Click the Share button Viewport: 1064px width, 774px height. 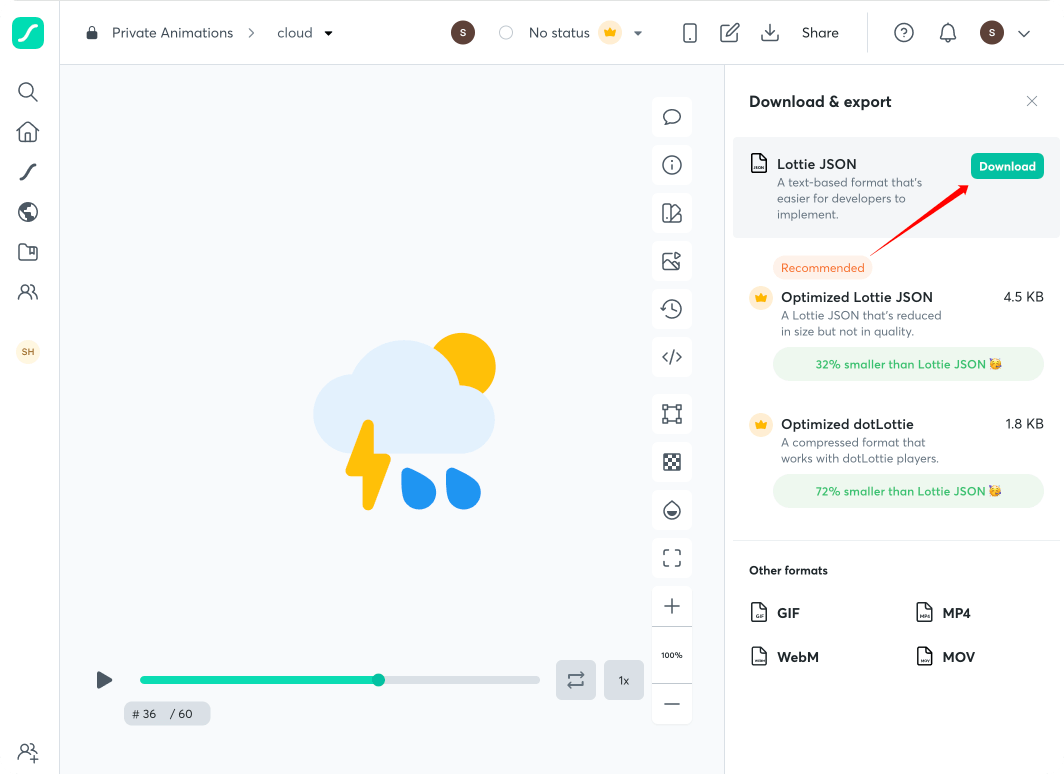820,33
